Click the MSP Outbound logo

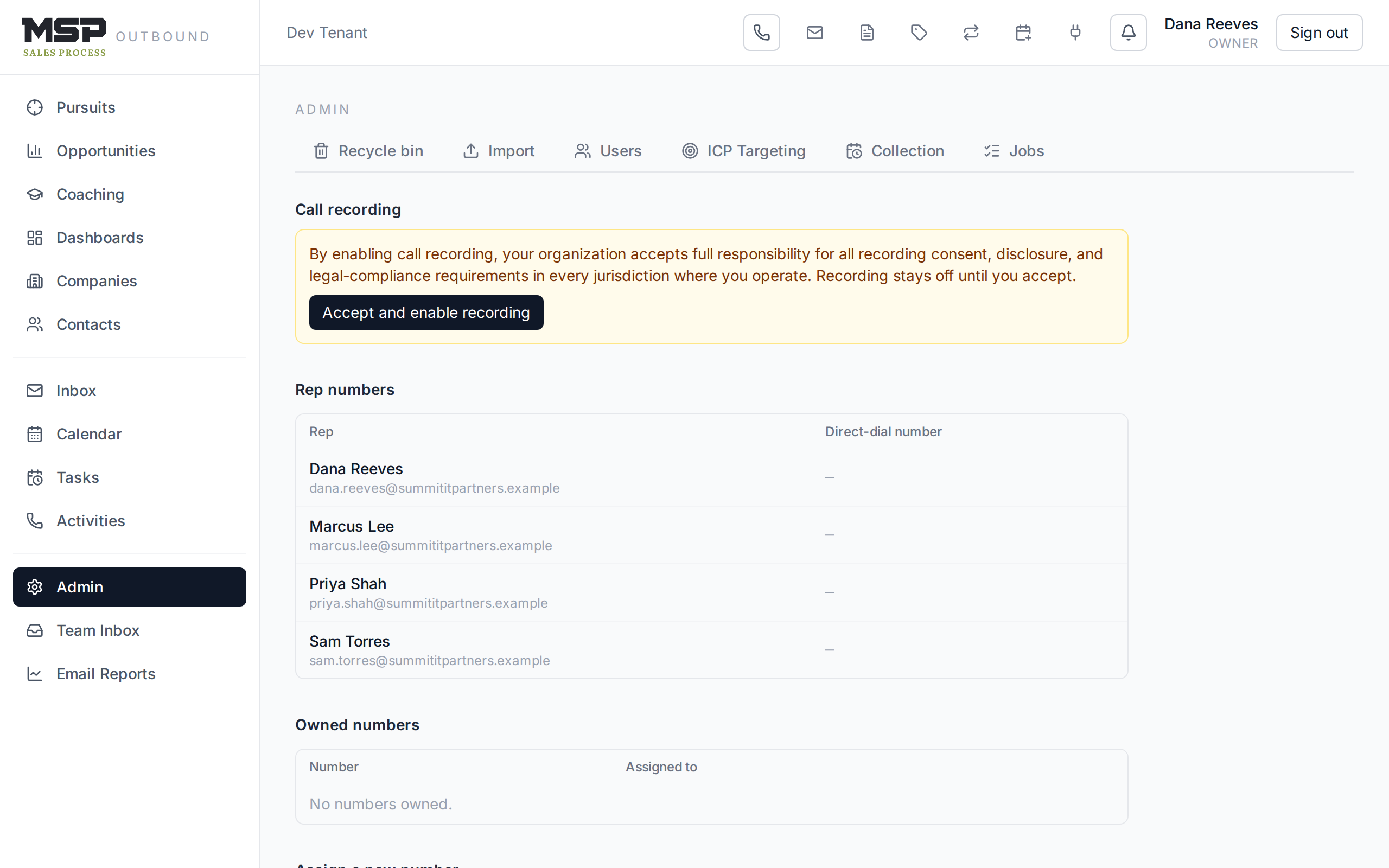click(116, 37)
